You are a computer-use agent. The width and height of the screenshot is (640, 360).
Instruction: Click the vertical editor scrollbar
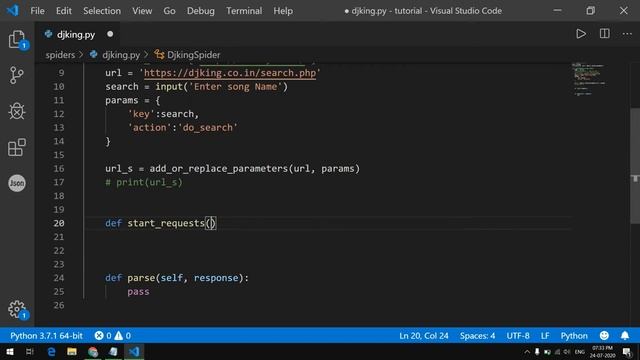635,165
